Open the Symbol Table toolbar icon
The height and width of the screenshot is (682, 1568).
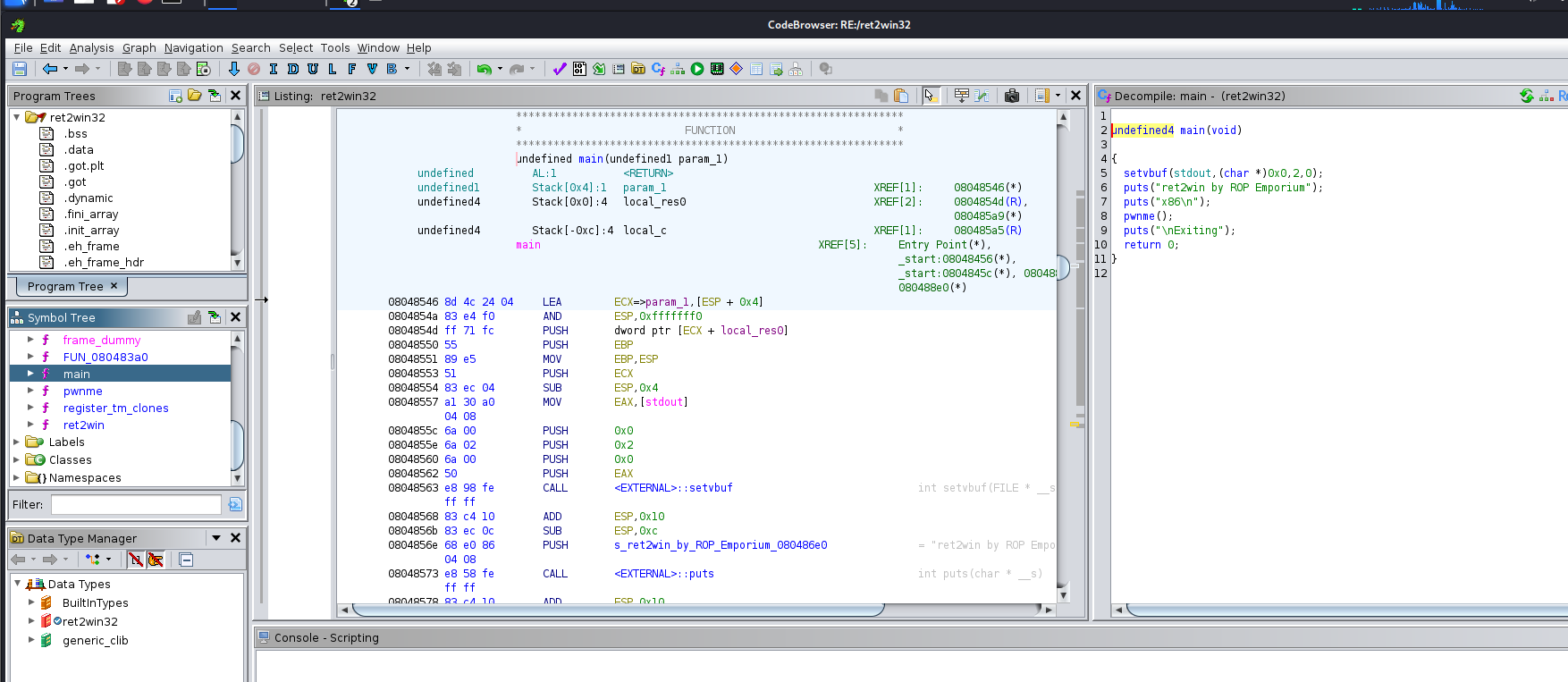point(756,69)
